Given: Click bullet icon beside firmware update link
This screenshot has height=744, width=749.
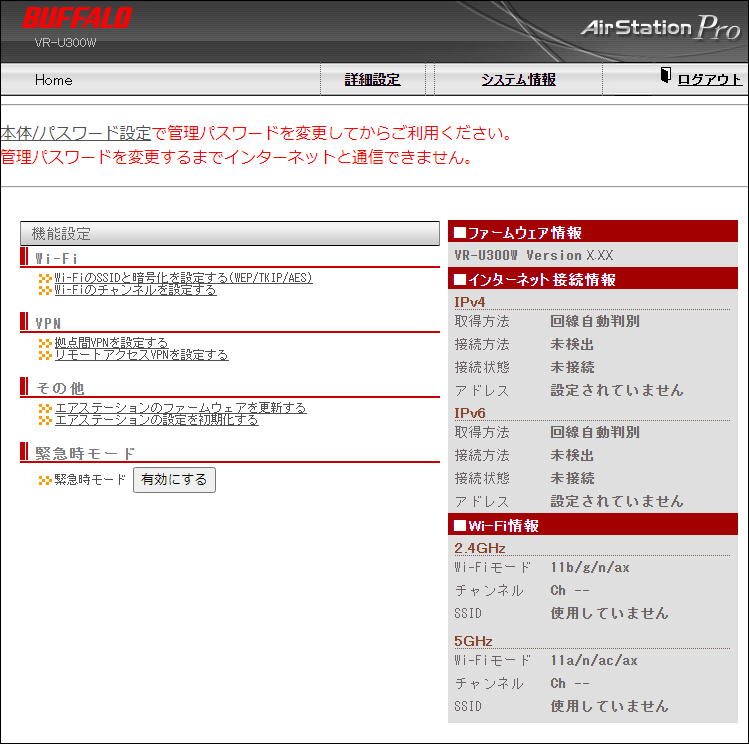Looking at the screenshot, I should tap(44, 408).
